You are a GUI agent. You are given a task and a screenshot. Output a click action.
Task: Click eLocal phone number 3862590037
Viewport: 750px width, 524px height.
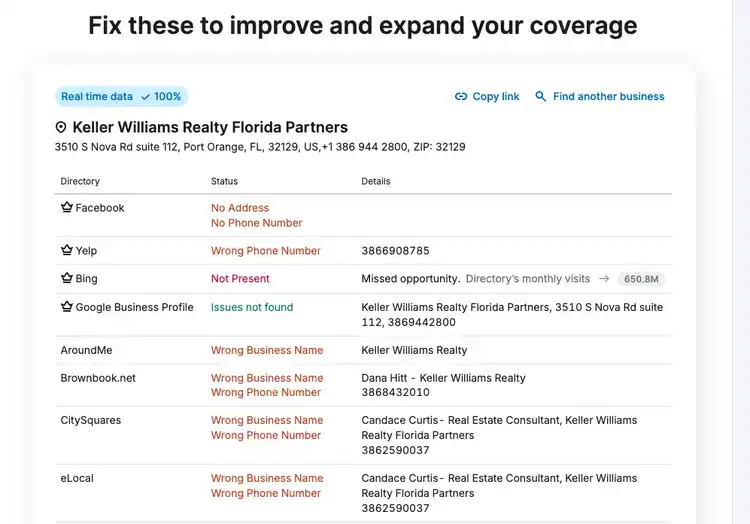[x=395, y=508]
